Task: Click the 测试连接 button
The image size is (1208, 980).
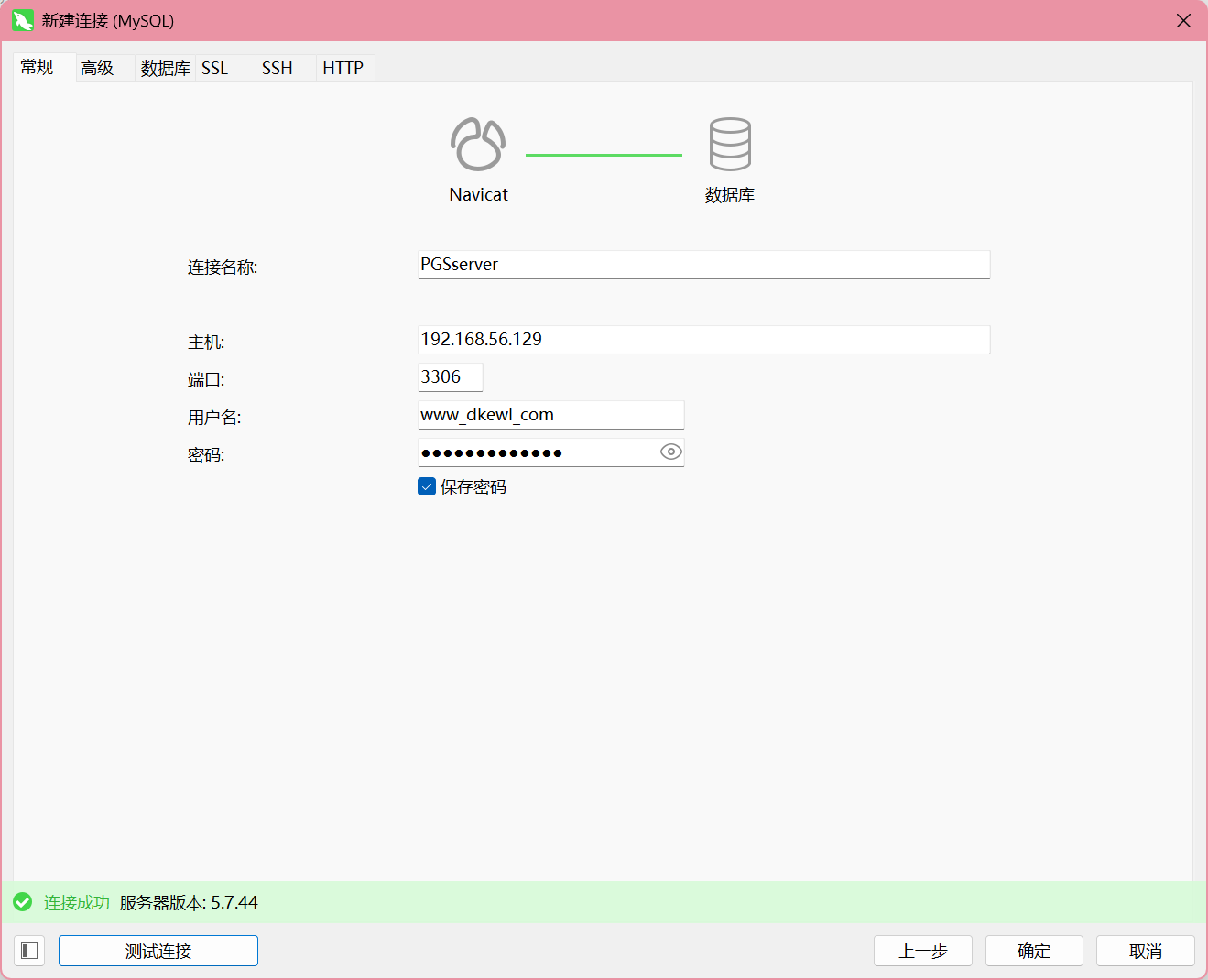Action: coord(158,951)
